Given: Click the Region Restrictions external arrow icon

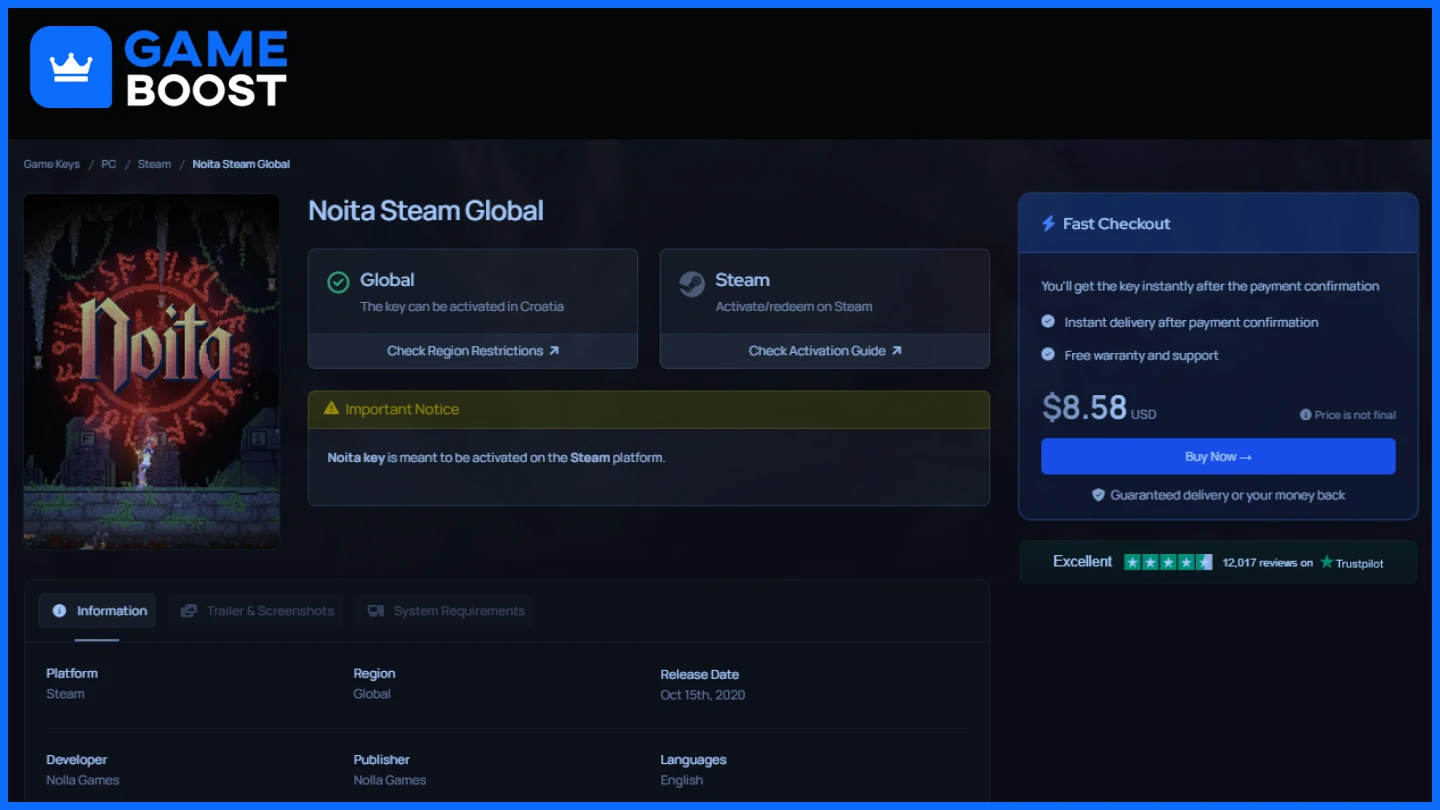Looking at the screenshot, I should (x=554, y=351).
